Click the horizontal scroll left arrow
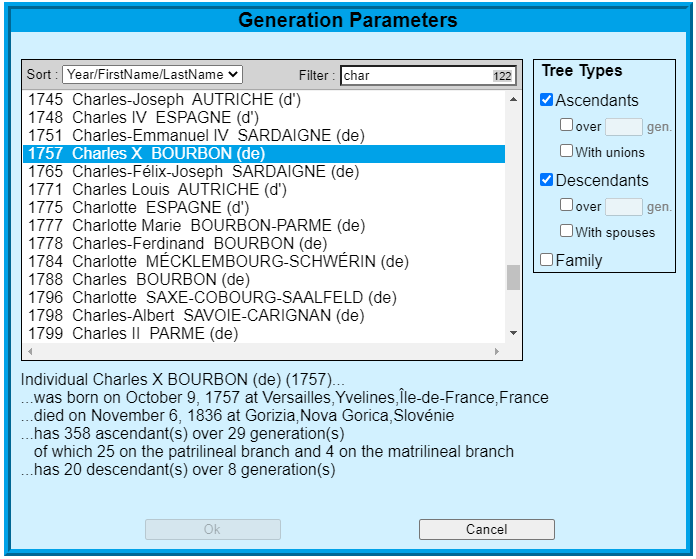This screenshot has width=696, height=559. click(x=30, y=351)
